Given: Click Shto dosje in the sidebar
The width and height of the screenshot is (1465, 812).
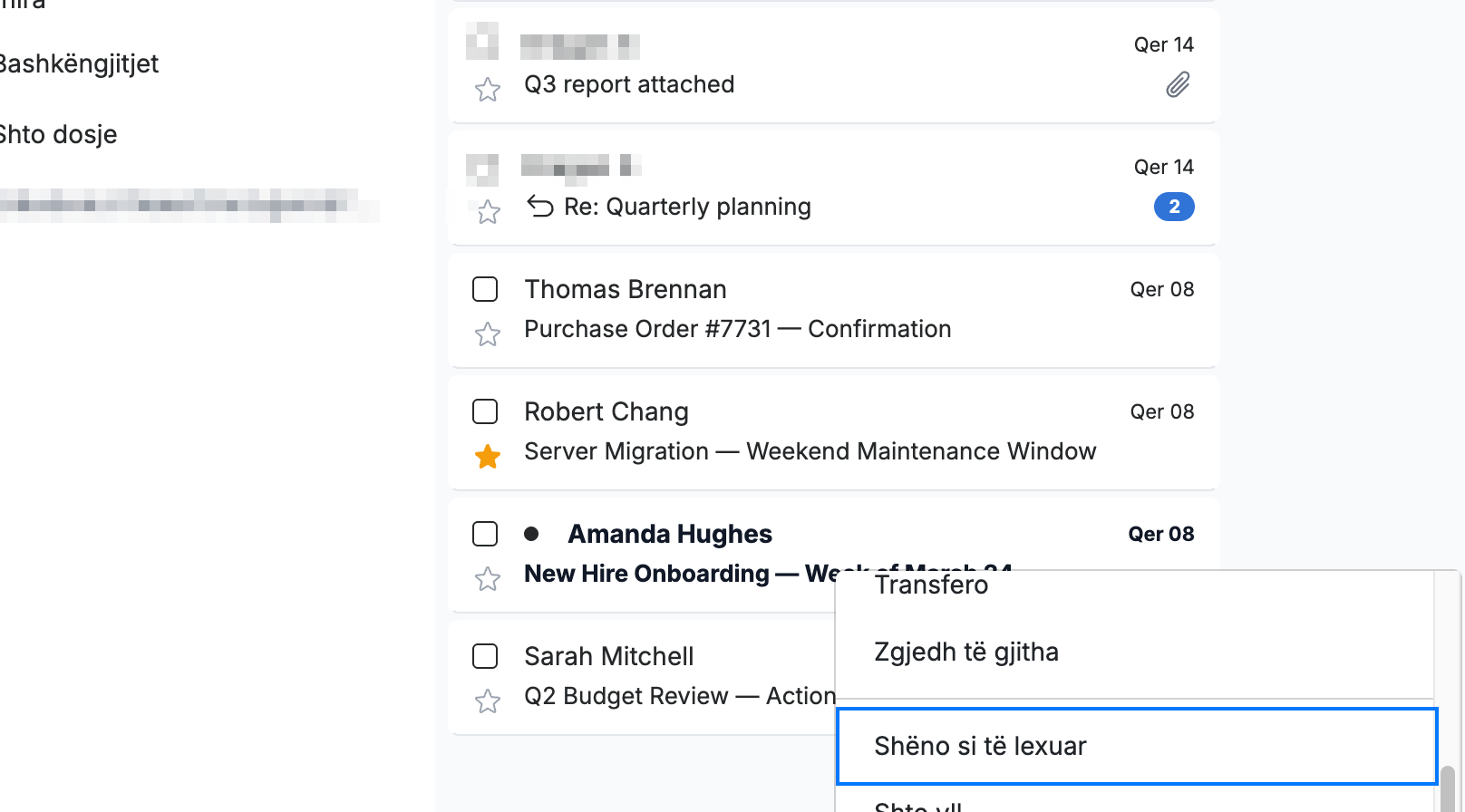Looking at the screenshot, I should coord(59,134).
